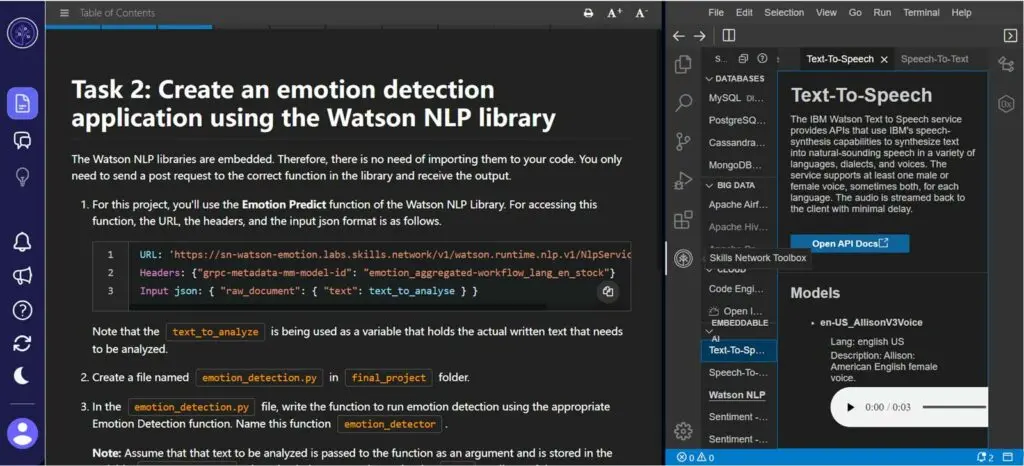Click the hexagon icon in right IDE bar
Screen dimensions: 1024x466
(x=1006, y=103)
